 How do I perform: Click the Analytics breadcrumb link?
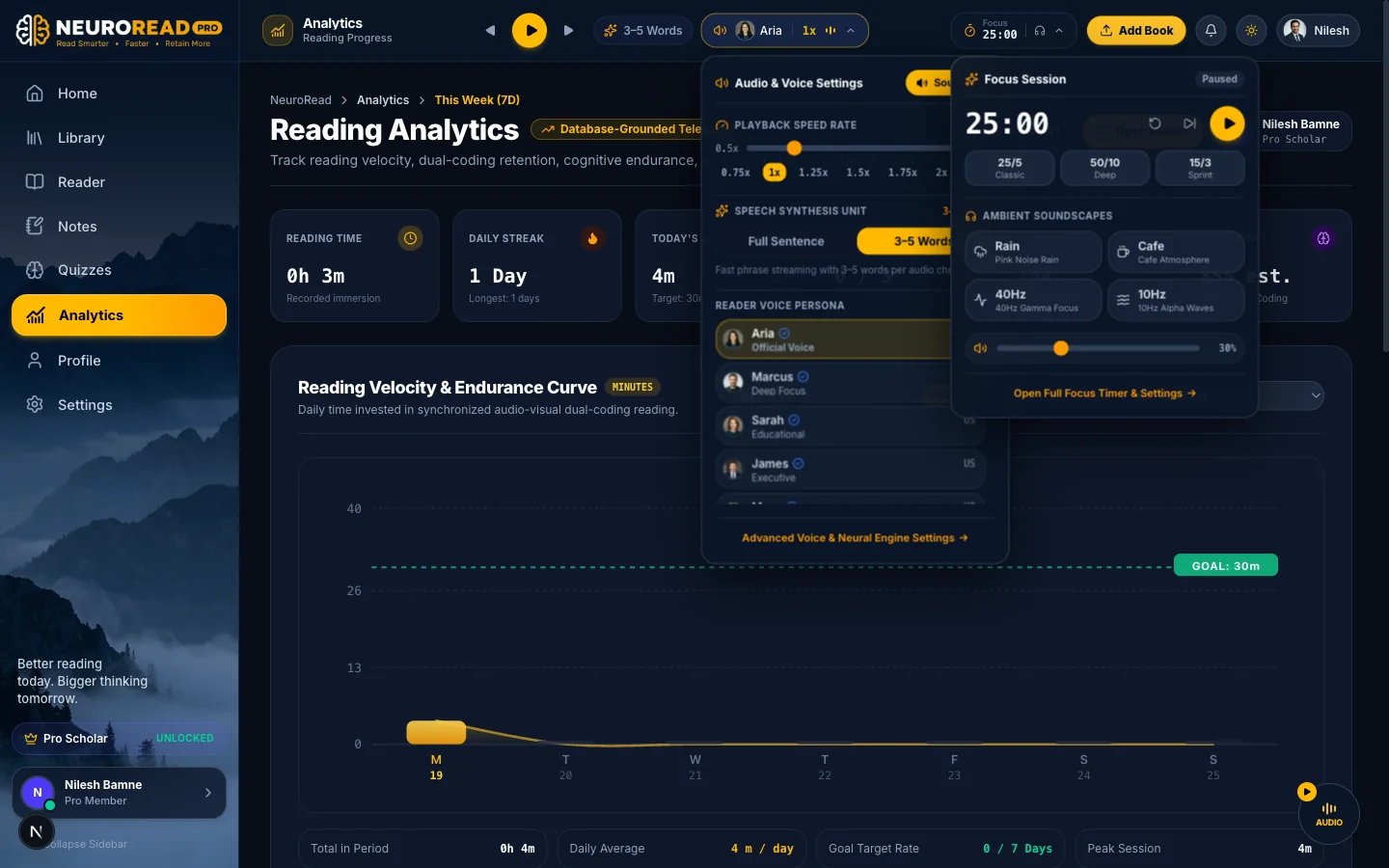pyautogui.click(x=383, y=100)
